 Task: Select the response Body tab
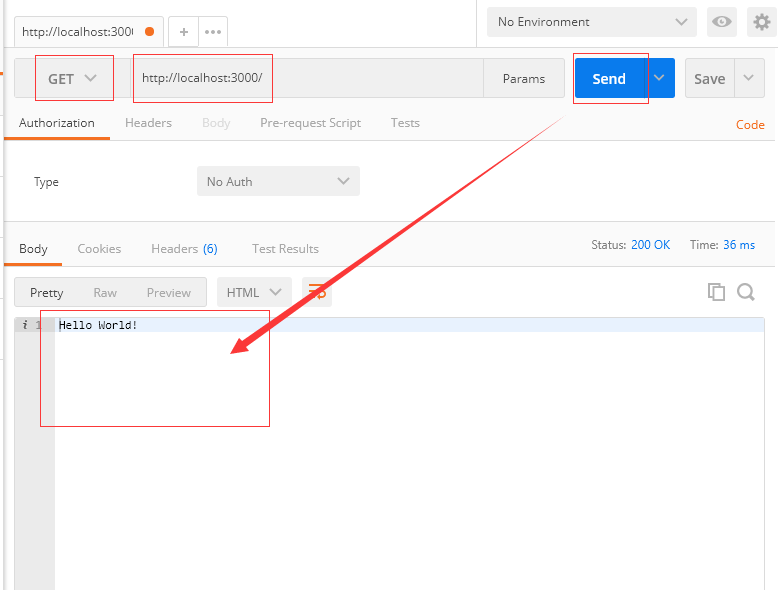point(33,249)
